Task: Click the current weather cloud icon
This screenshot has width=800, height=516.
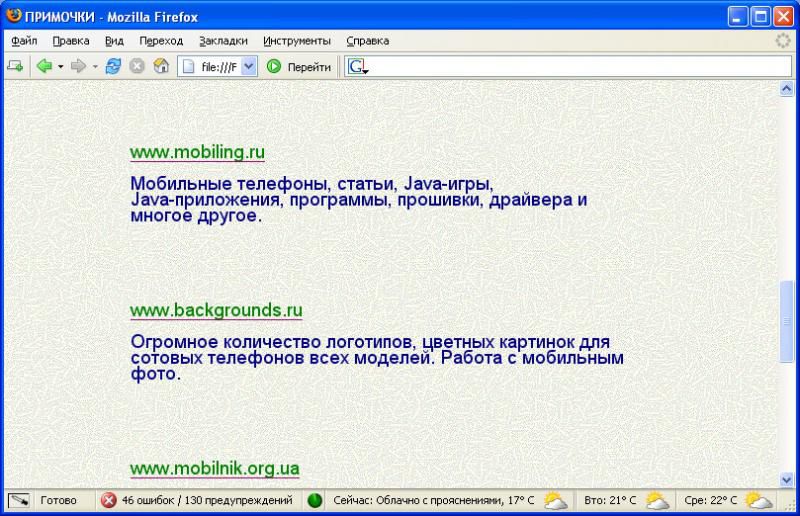Action: (x=555, y=500)
